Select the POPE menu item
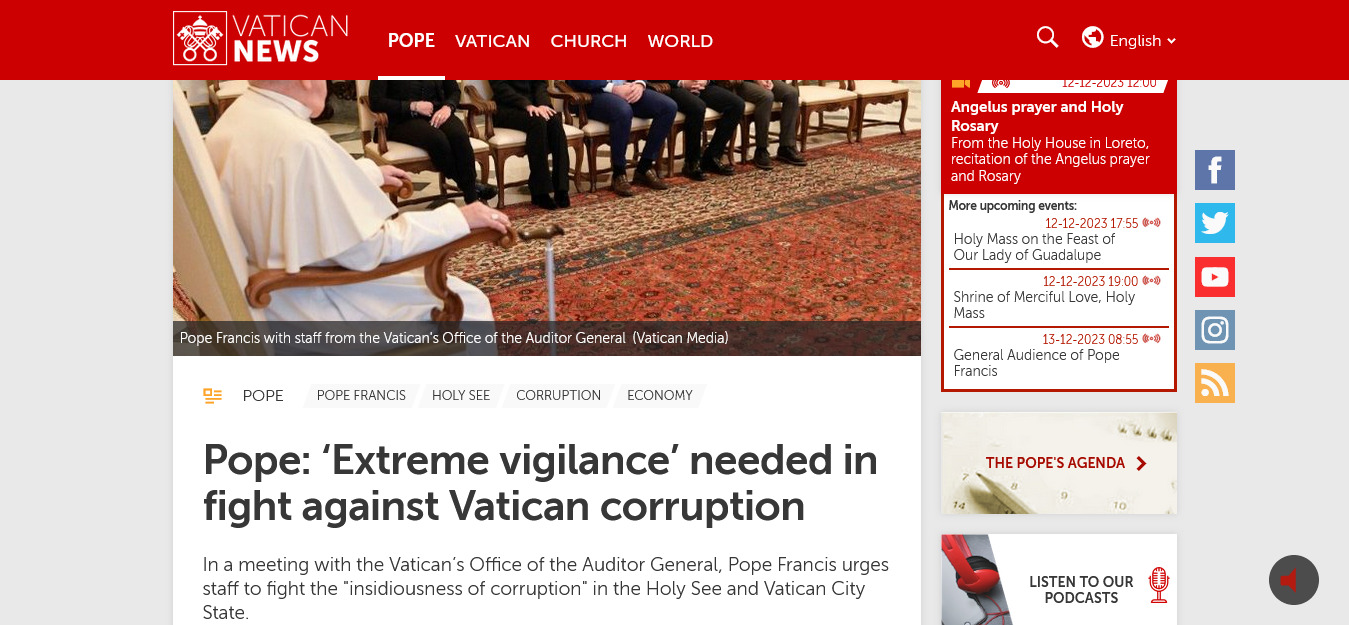 coord(411,41)
